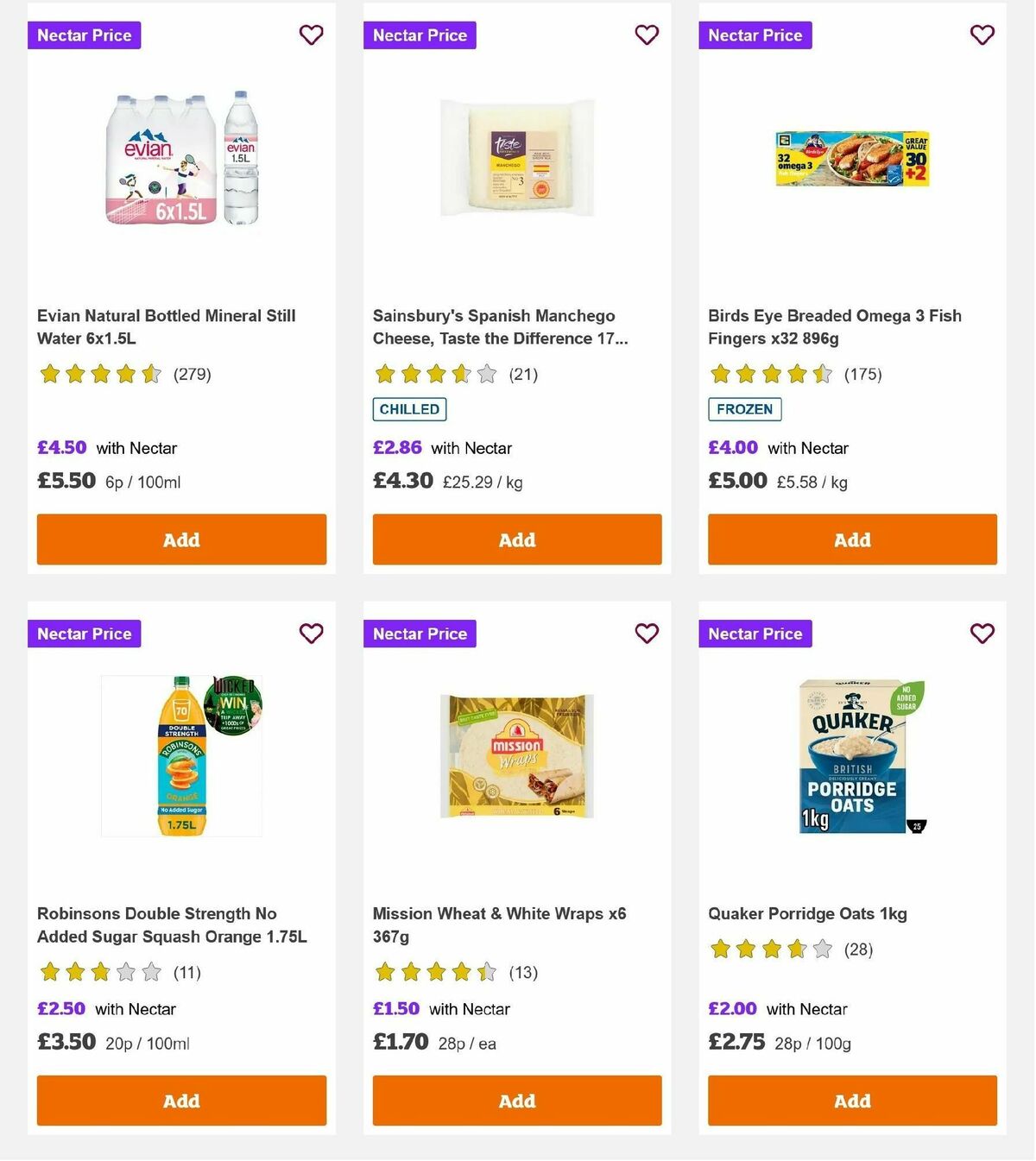The image size is (1036, 1161).
Task: Click the heart icon on Birds Eye fish fingers
Action: (x=982, y=35)
